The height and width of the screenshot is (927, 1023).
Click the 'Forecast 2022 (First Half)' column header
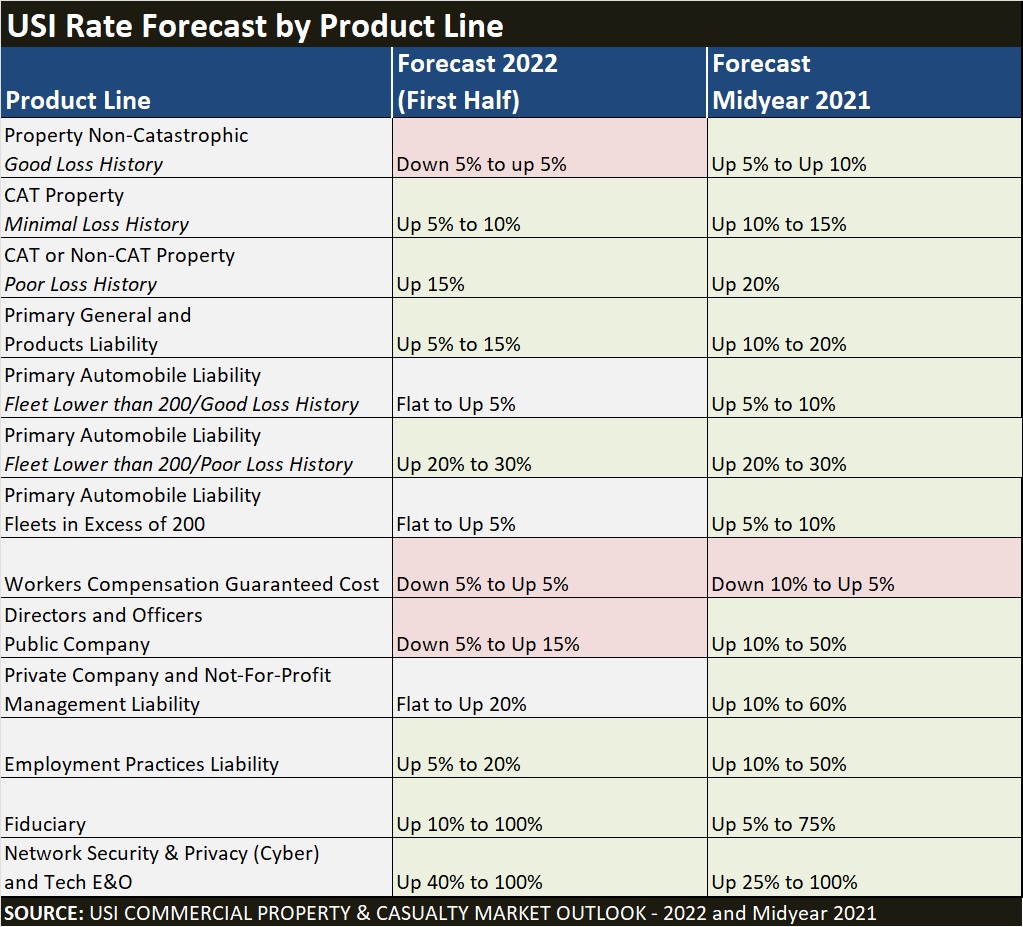(477, 82)
